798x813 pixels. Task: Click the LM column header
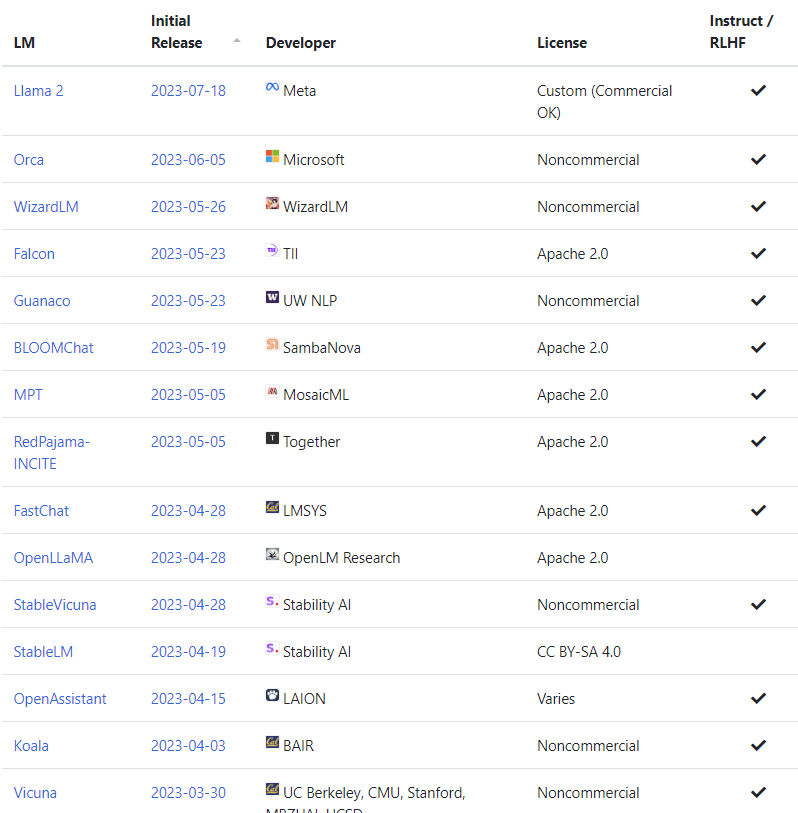24,43
